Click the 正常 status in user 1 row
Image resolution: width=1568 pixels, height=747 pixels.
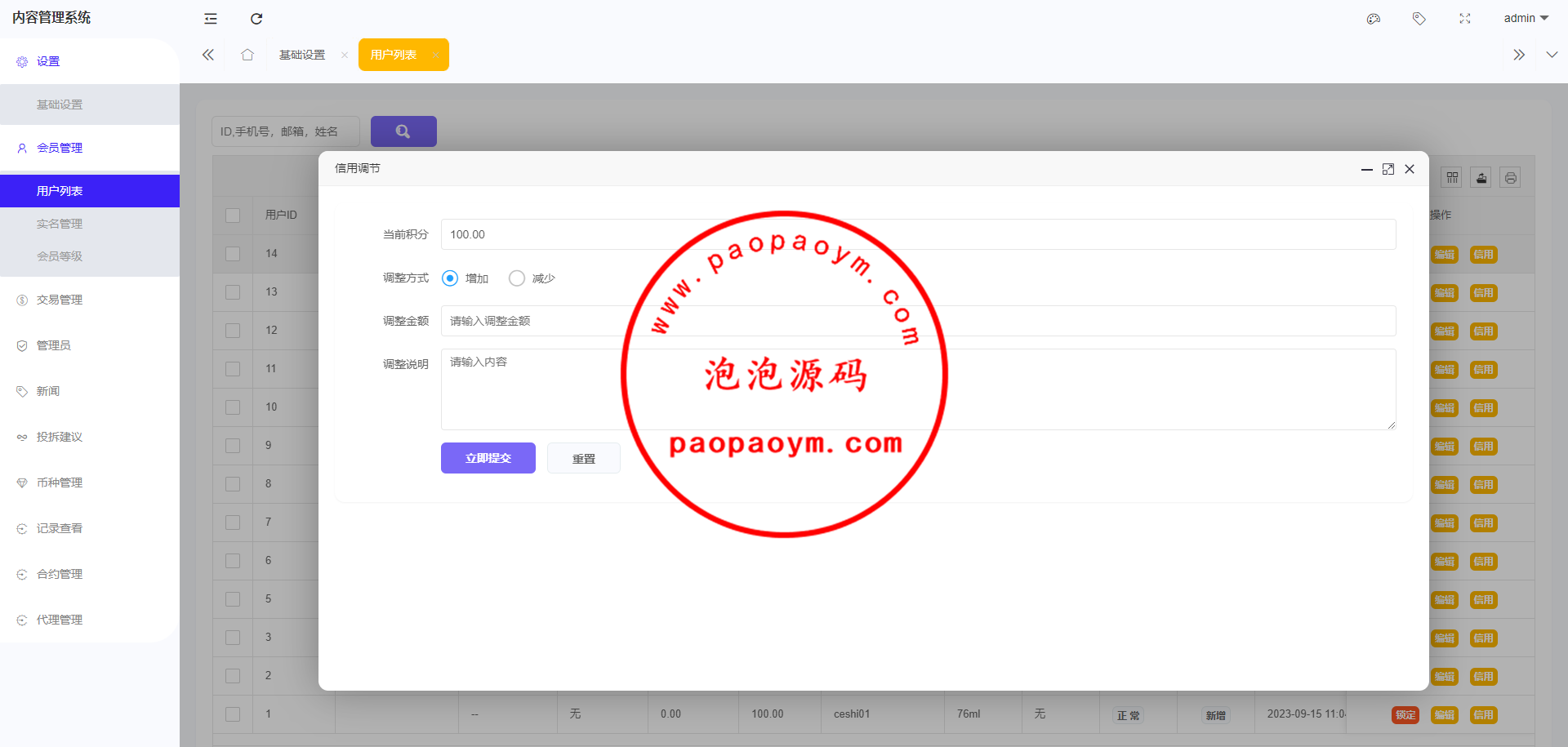(1129, 715)
